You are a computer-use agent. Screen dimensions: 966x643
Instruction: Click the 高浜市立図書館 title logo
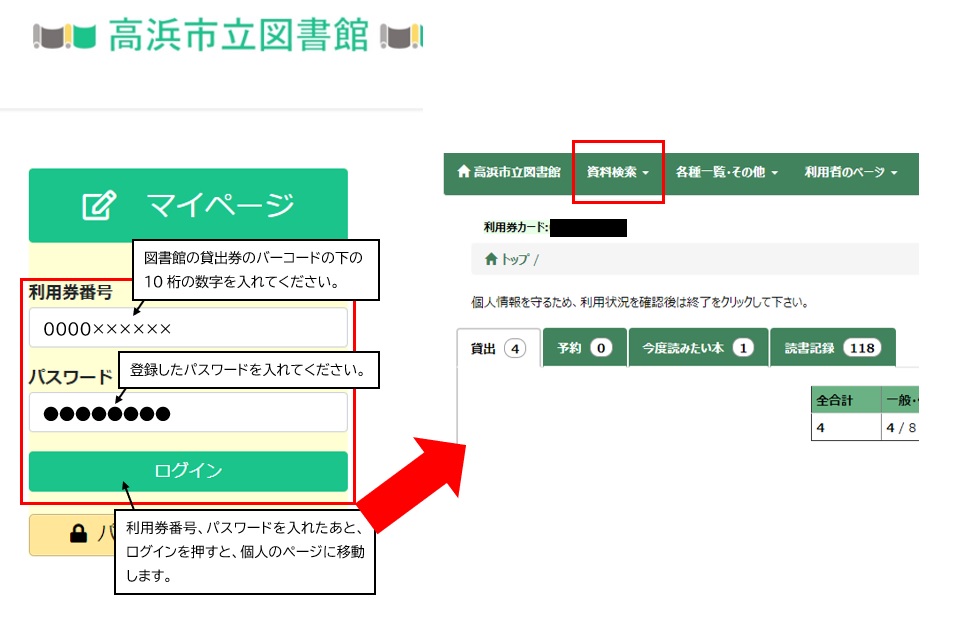(x=238, y=35)
